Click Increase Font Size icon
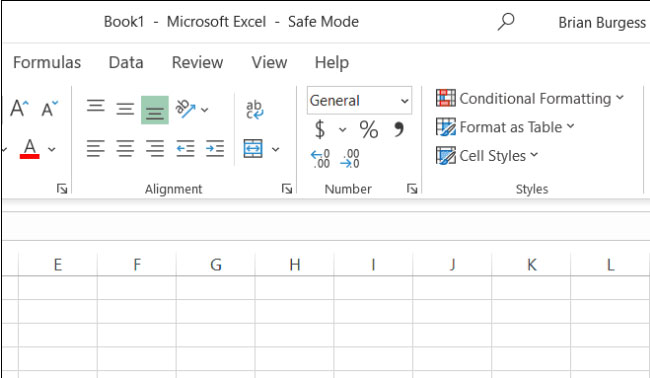The height and width of the screenshot is (378, 650). click(19, 109)
